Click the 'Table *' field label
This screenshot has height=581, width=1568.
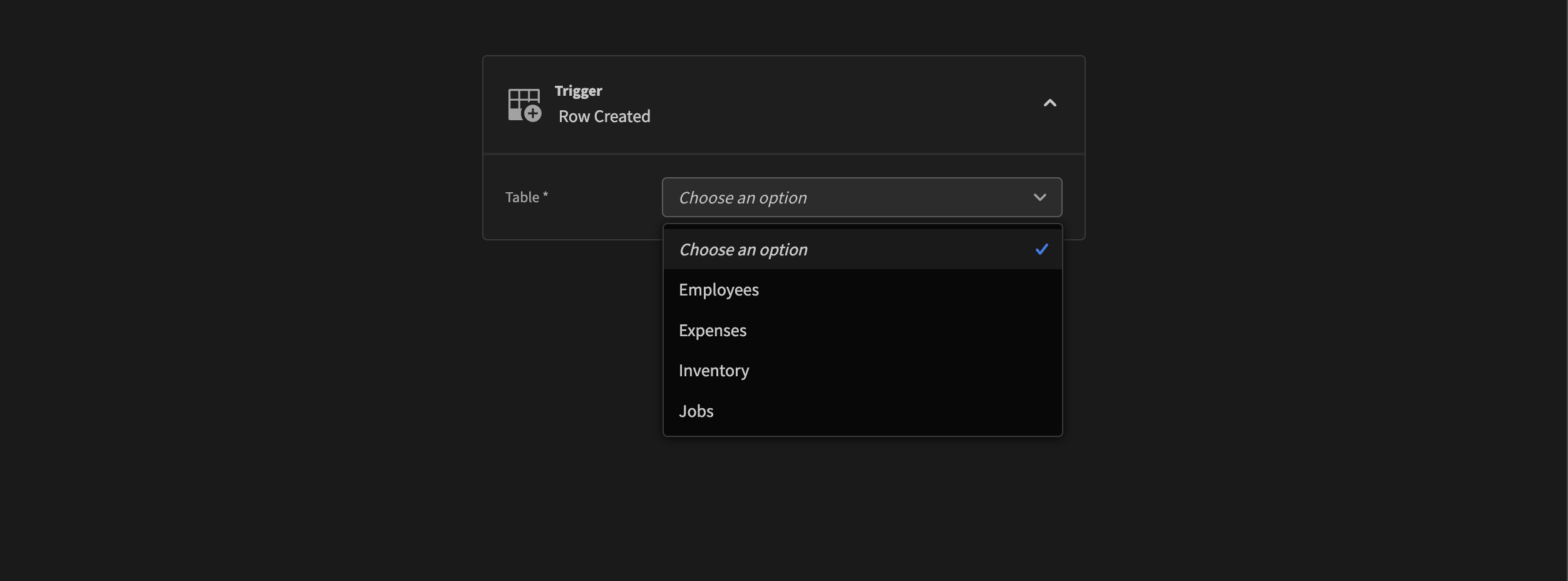click(x=527, y=197)
